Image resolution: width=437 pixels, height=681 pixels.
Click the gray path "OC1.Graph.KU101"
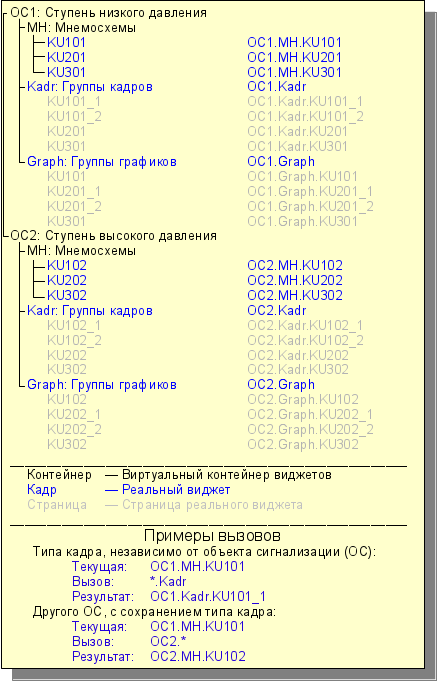tap(302, 176)
